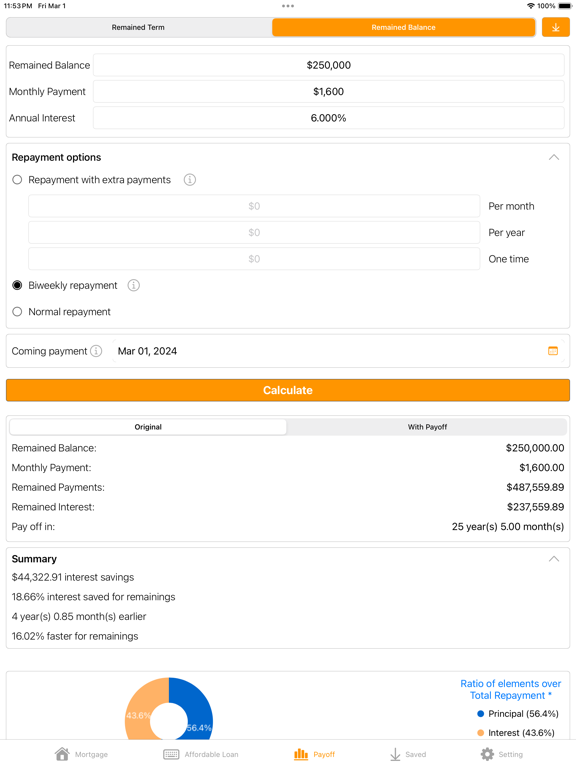Tap the Wi-Fi status icon
Image resolution: width=576 pixels, height=768 pixels.
pyautogui.click(x=530, y=6)
